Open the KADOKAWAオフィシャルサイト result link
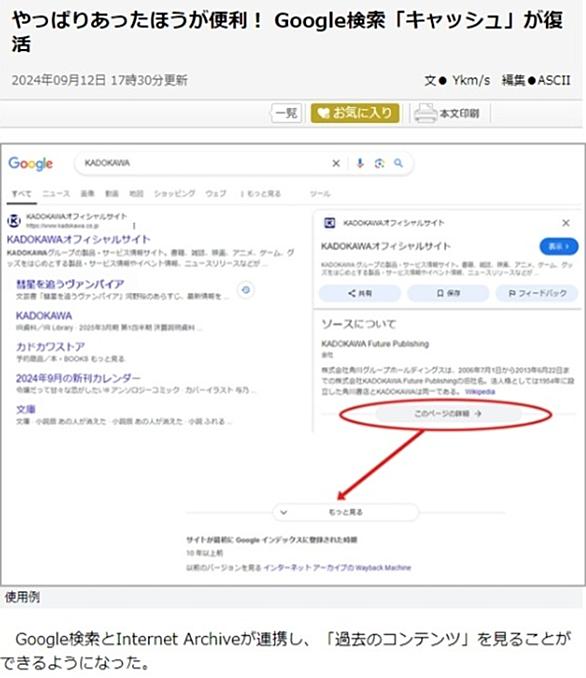 point(79,239)
